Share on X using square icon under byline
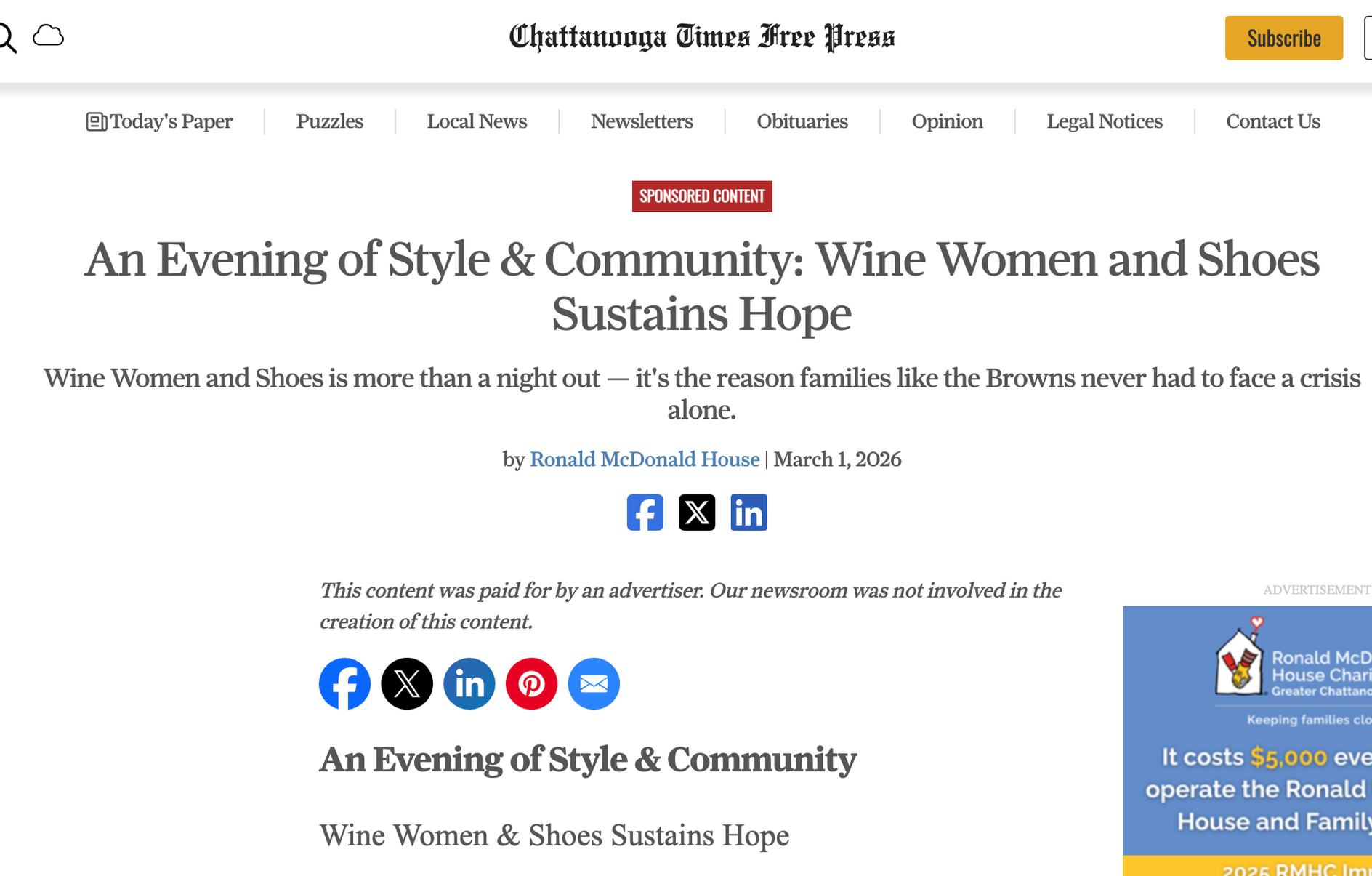The image size is (1372, 876). pyautogui.click(x=696, y=513)
